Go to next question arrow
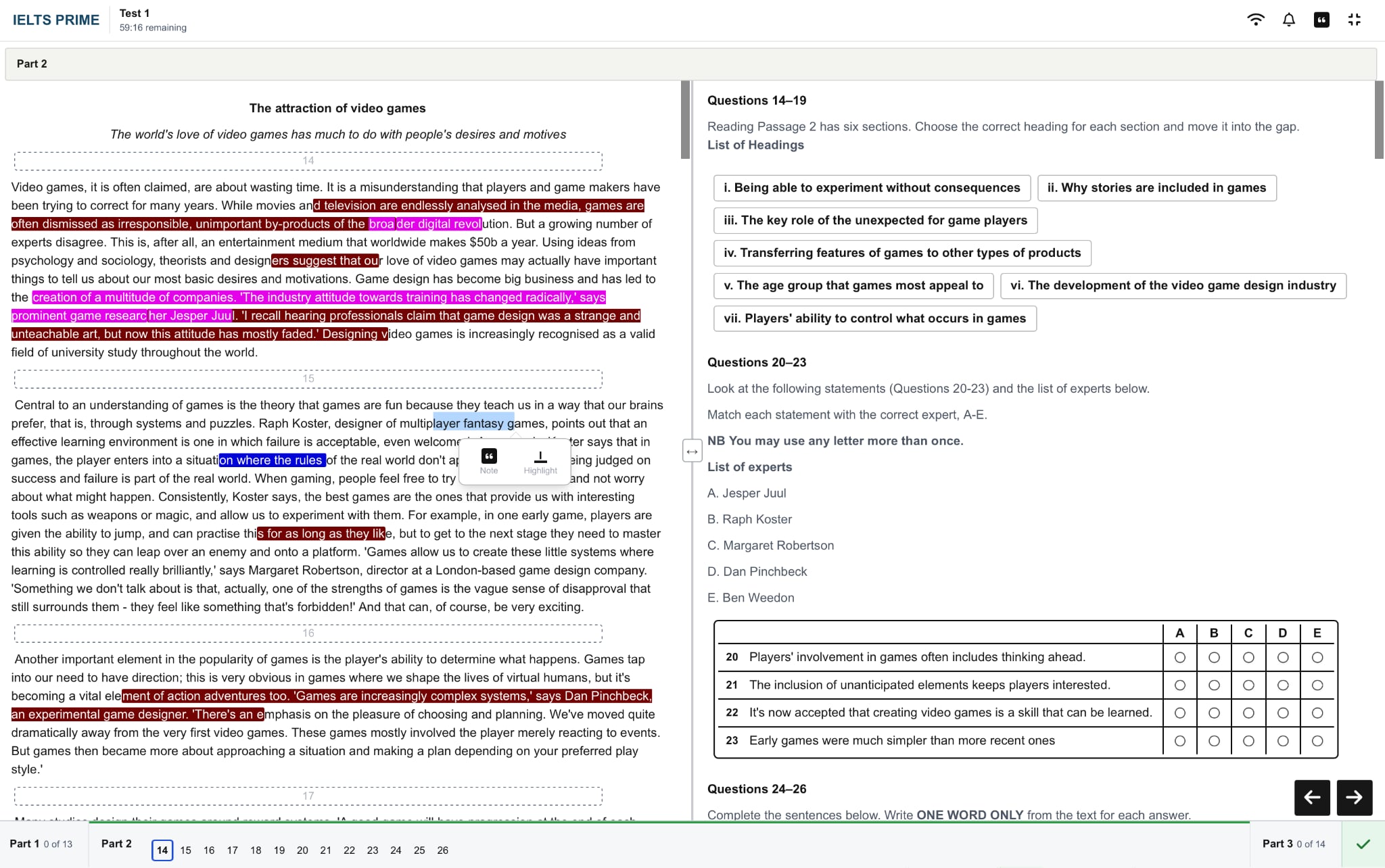1385x868 pixels. 1354,798
